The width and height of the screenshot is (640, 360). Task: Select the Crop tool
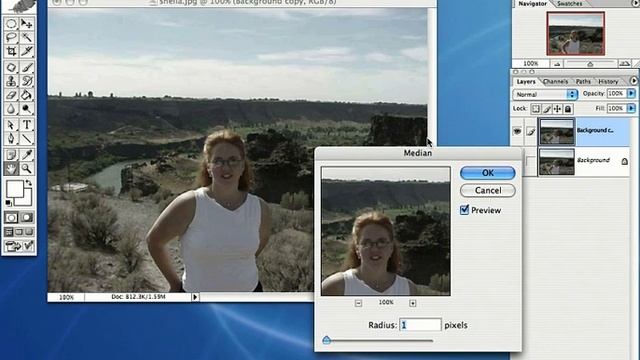[11, 51]
